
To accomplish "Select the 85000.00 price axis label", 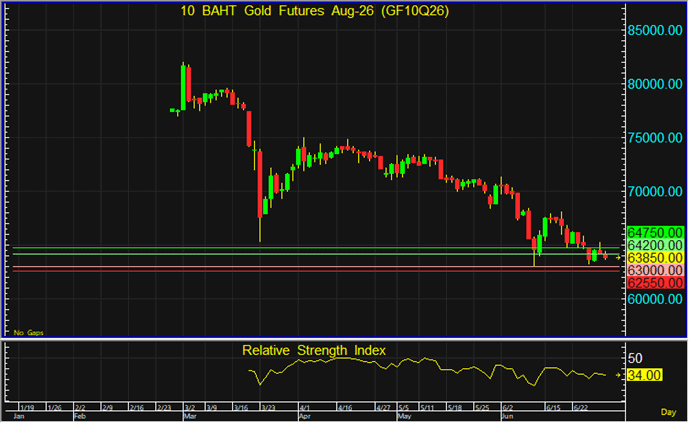I will tap(655, 31).
